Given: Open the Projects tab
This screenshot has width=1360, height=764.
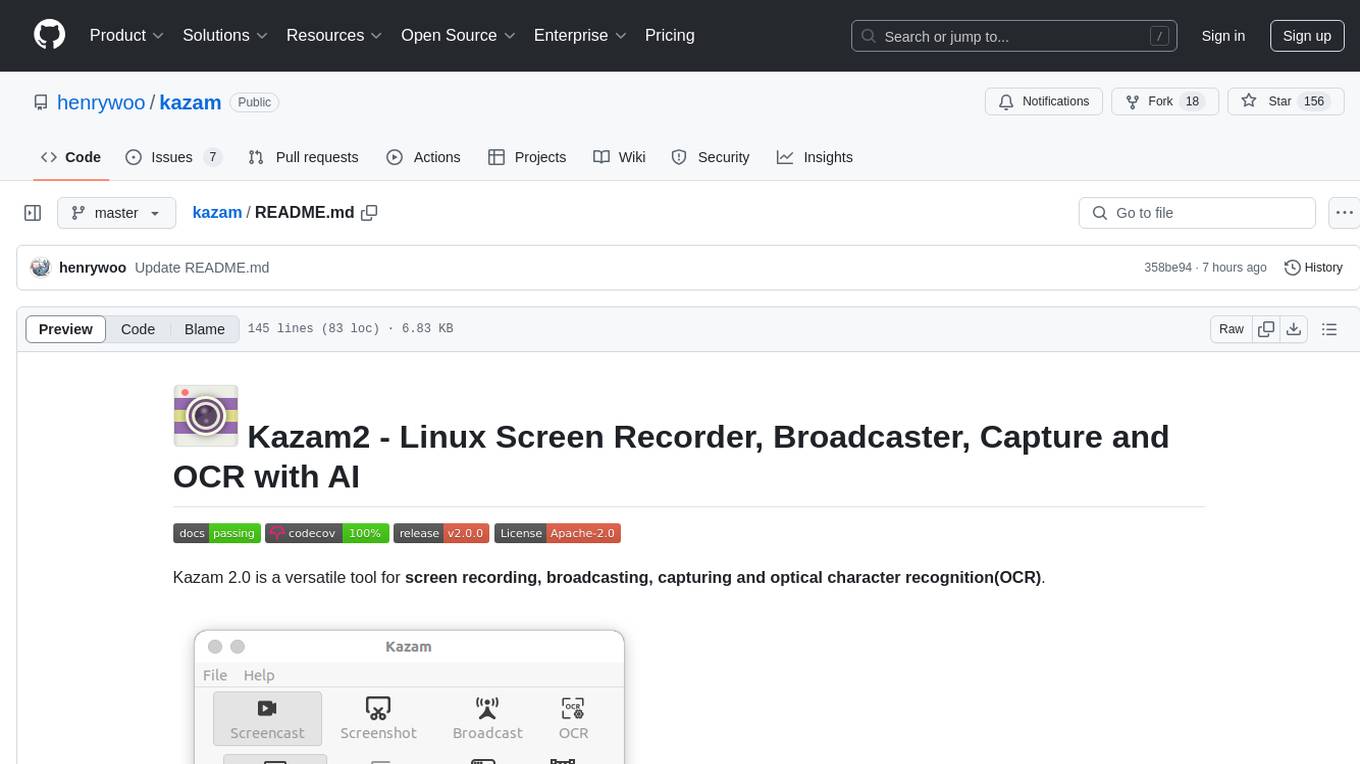Looking at the screenshot, I should (x=527, y=157).
